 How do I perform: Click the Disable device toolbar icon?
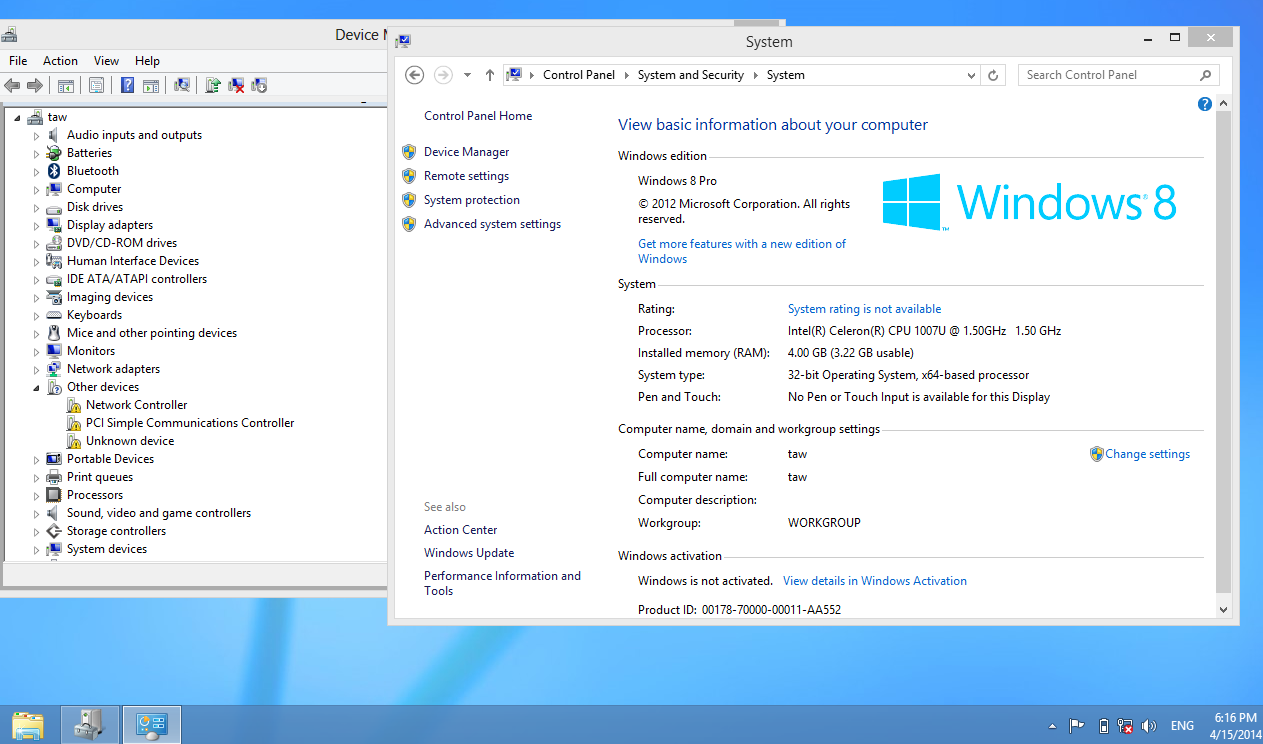pos(259,86)
